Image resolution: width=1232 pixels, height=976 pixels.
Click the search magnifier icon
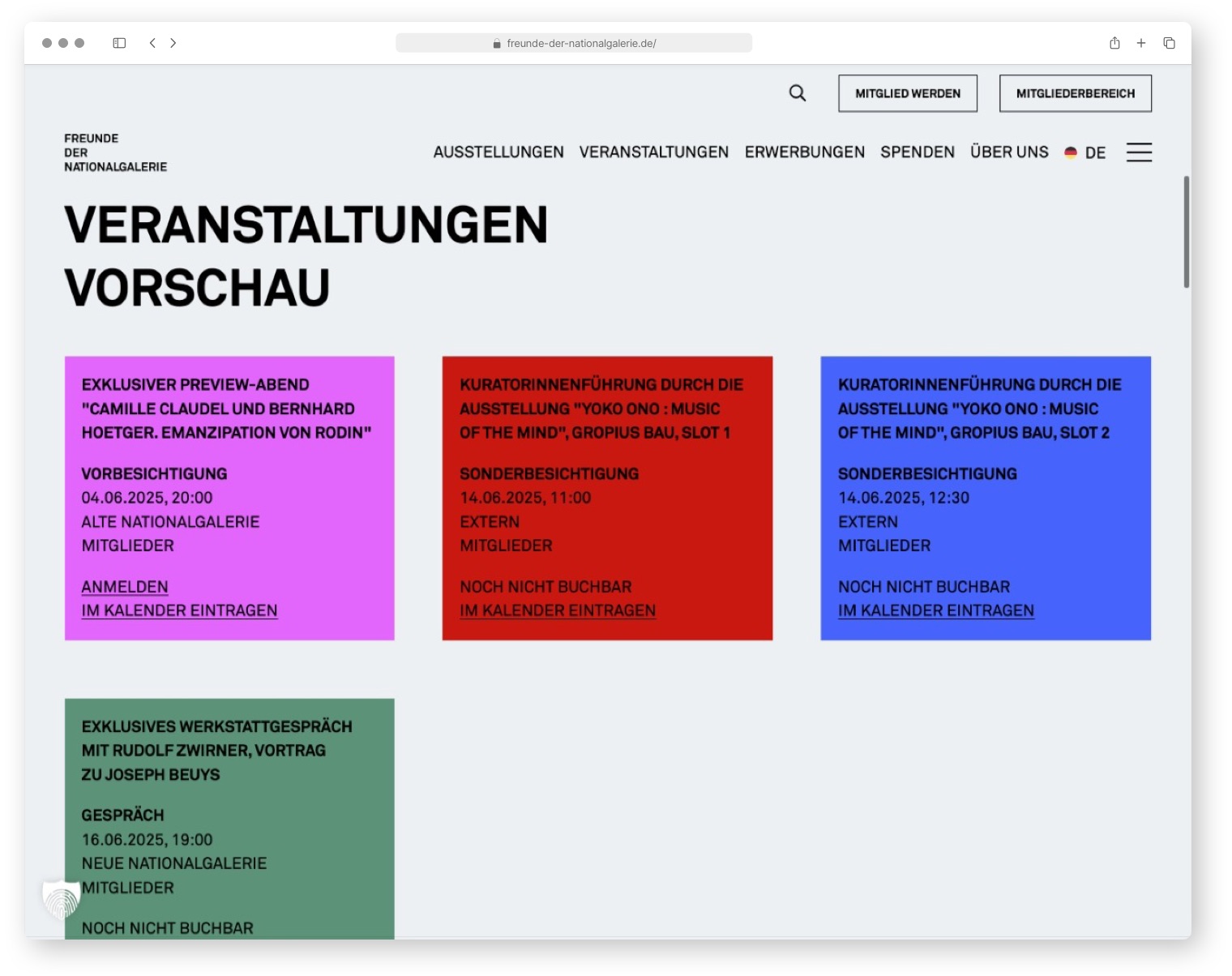(798, 93)
